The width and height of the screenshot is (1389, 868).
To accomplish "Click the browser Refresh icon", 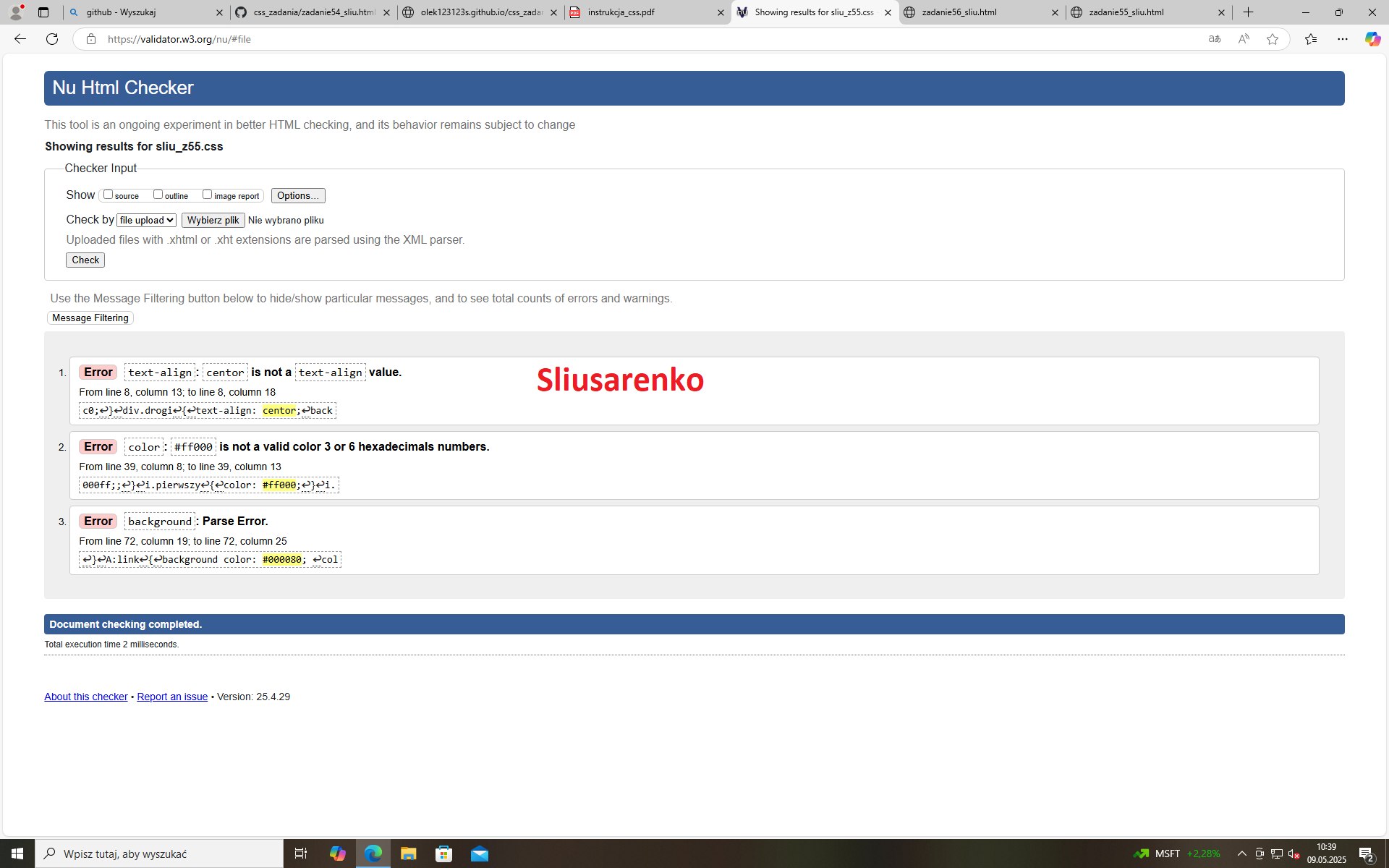I will click(x=52, y=39).
